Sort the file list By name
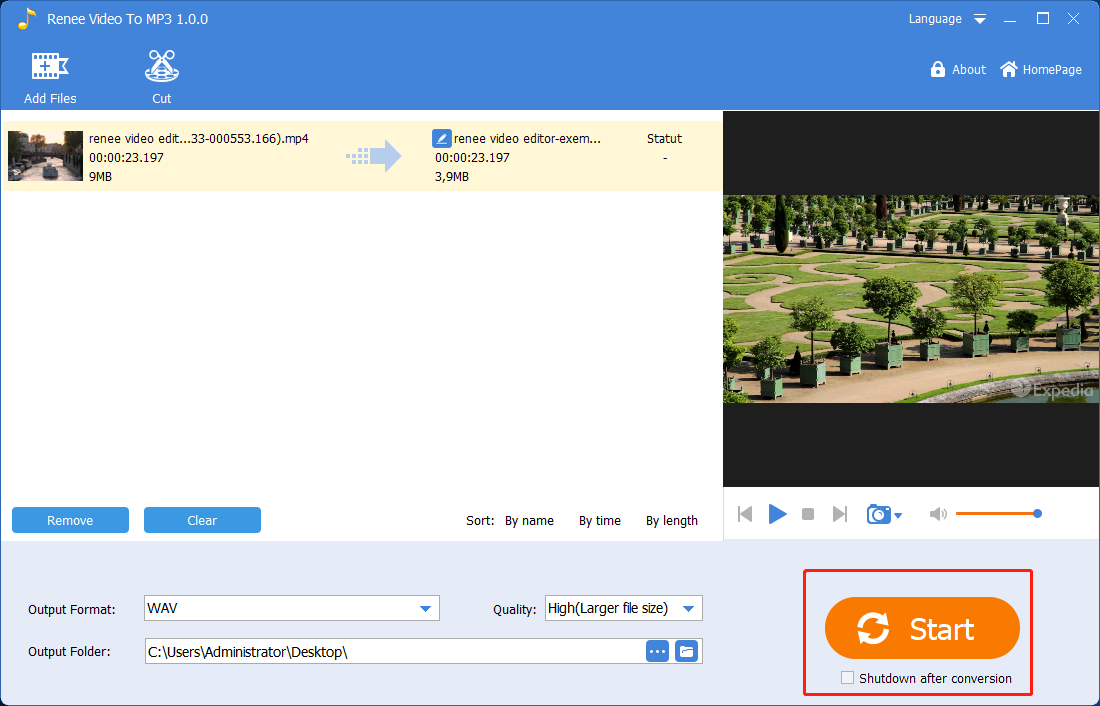 tap(529, 521)
